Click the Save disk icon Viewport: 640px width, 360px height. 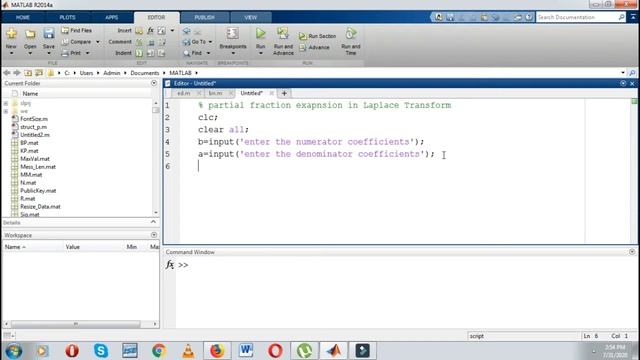(x=49, y=34)
